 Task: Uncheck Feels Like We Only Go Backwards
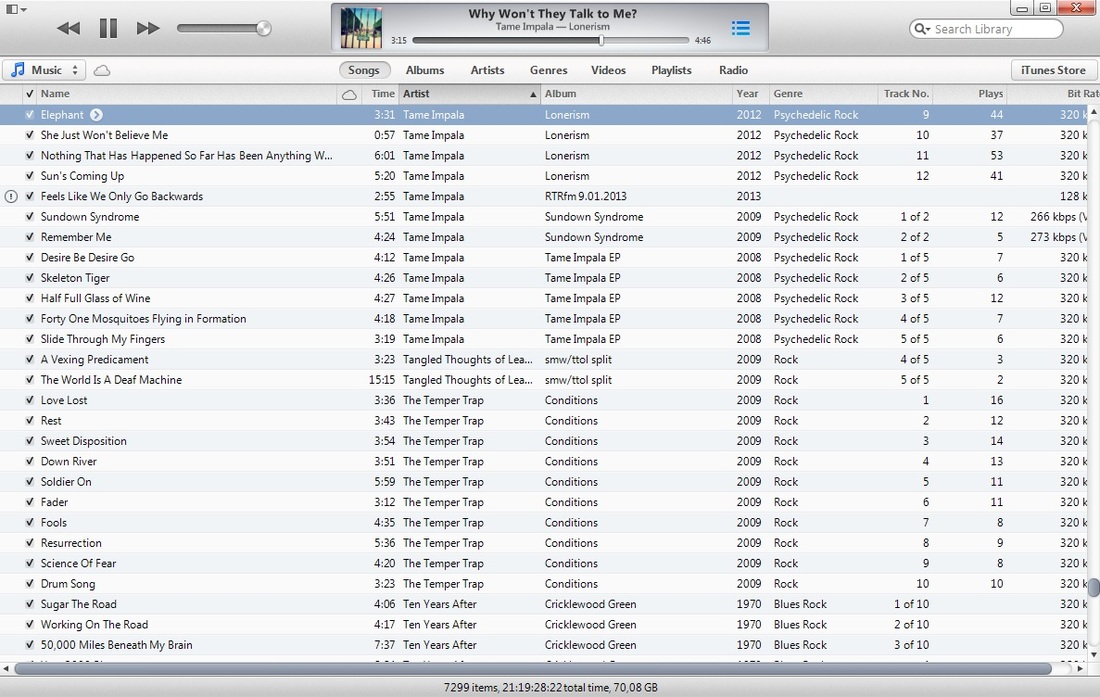pos(29,196)
